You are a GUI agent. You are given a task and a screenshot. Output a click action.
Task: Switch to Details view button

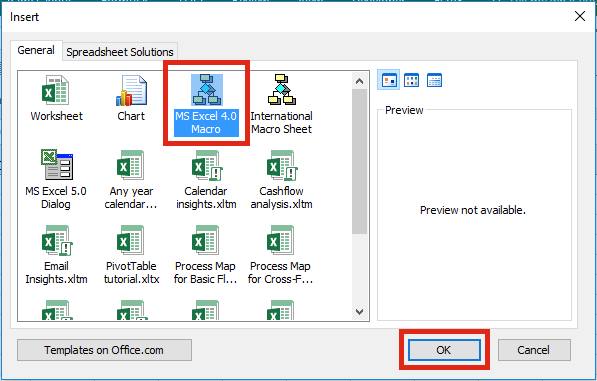pos(434,80)
